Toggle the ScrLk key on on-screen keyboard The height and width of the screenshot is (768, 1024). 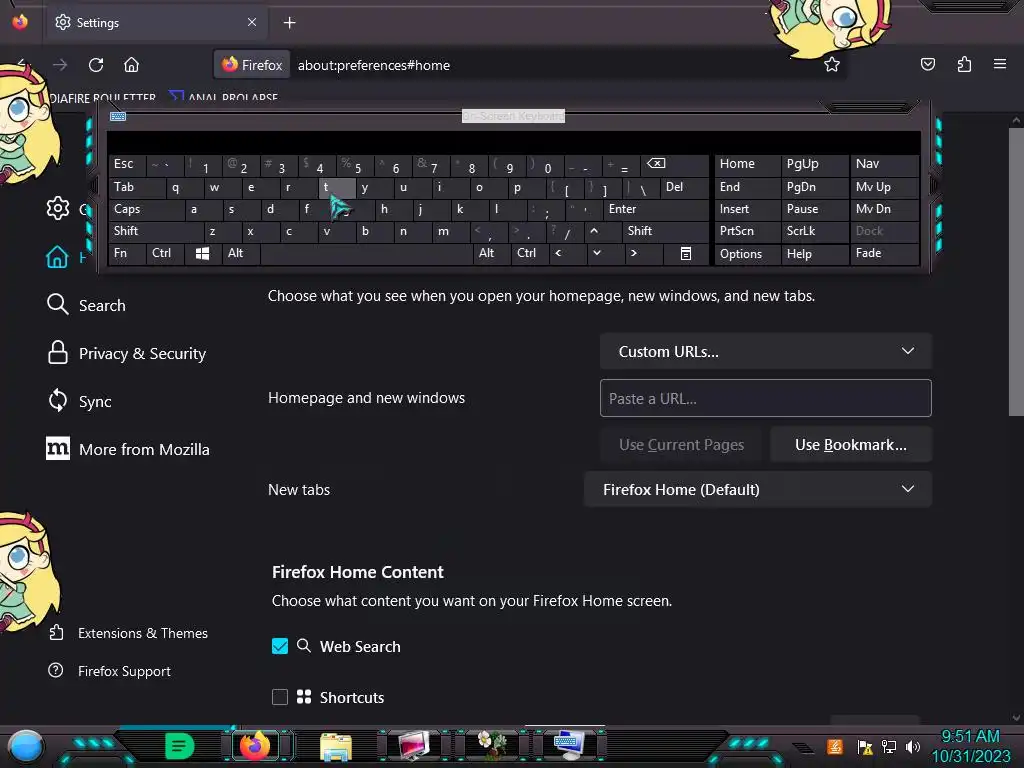[x=814, y=231]
